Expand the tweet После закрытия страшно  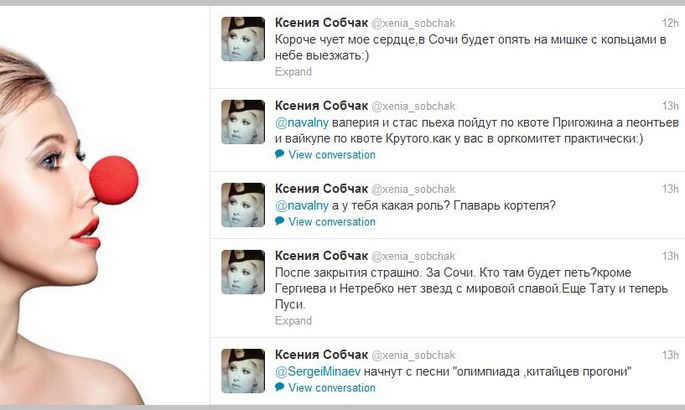coord(293,320)
